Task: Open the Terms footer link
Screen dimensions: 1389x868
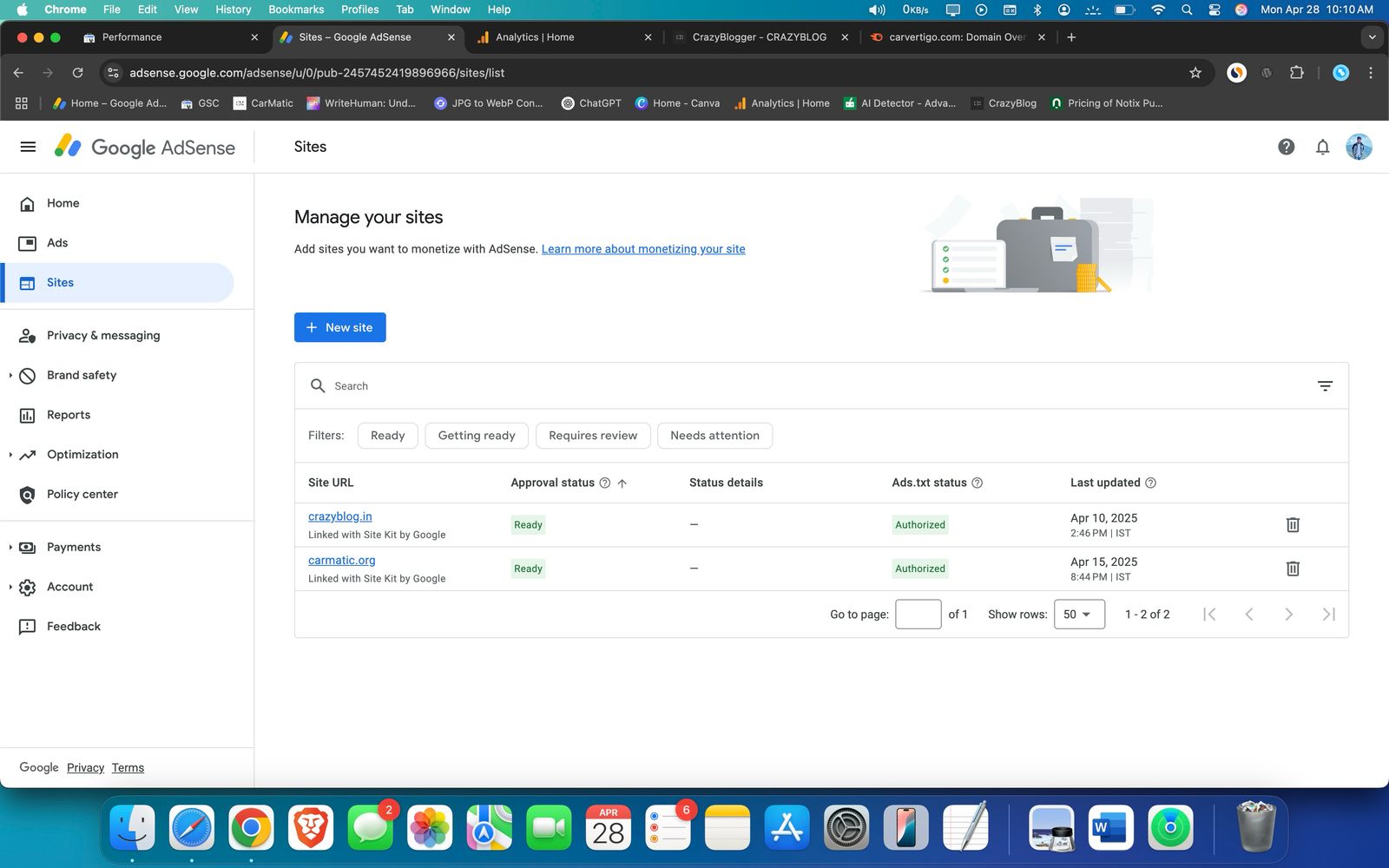Action: coord(128,768)
